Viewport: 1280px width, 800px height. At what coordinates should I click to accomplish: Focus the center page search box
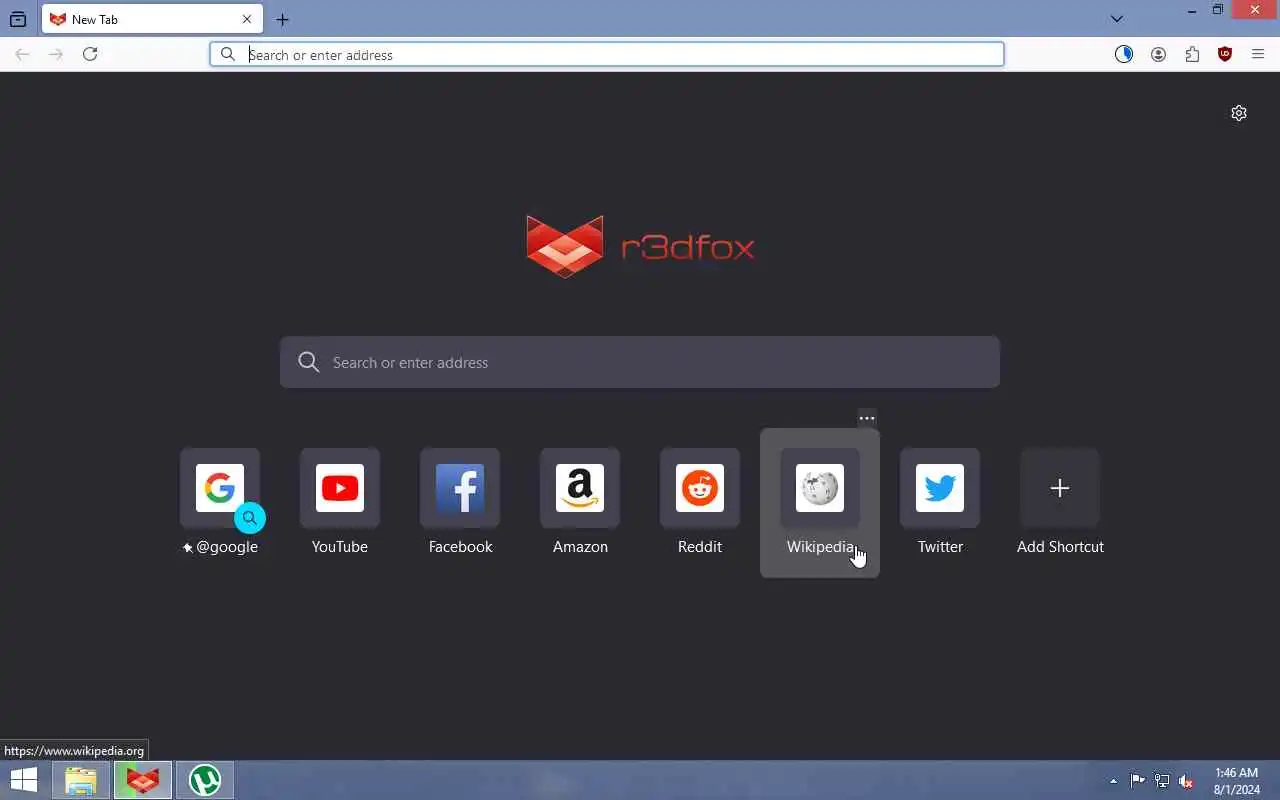(x=640, y=362)
